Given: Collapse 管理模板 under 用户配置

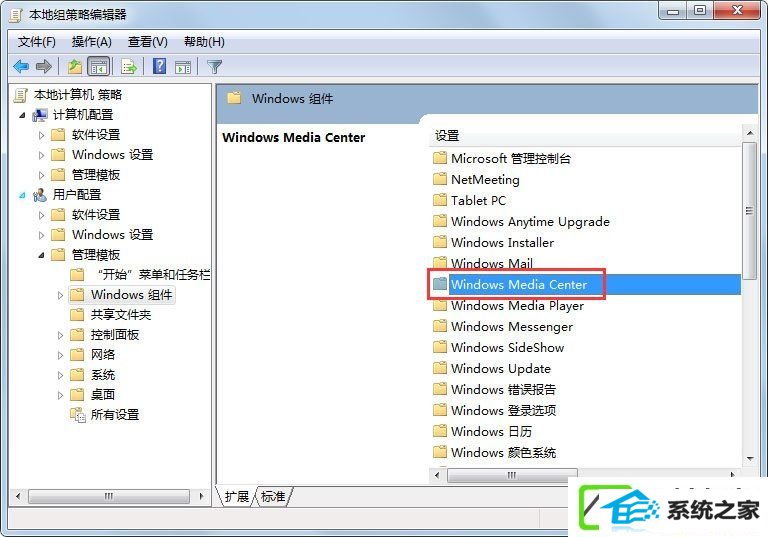Looking at the screenshot, I should point(42,255).
